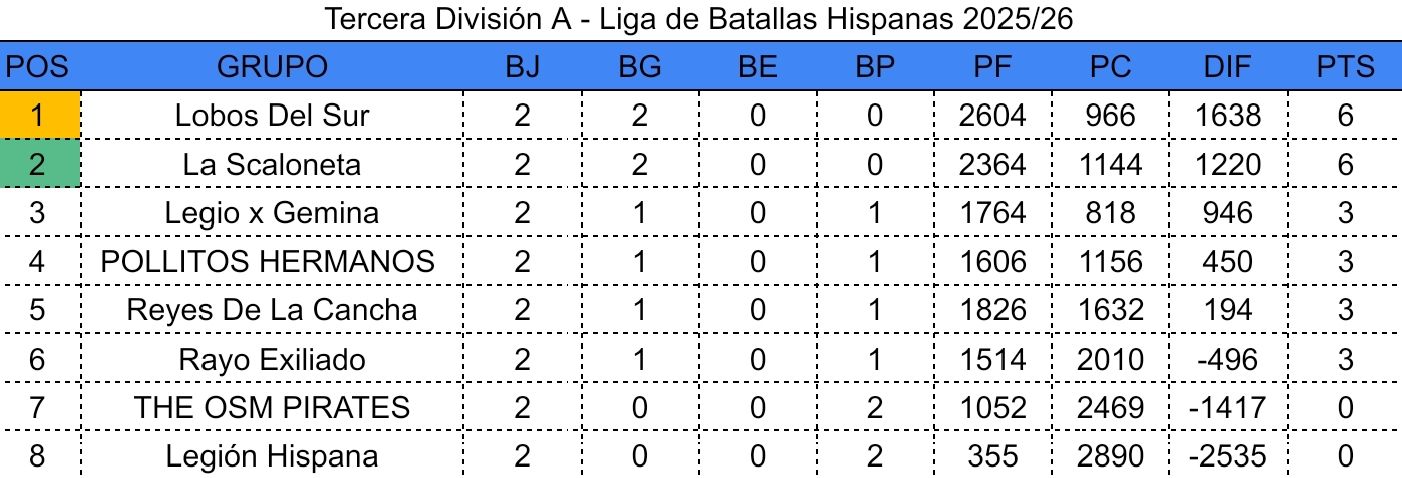Click the PC column header
Viewport: 1402px width, 478px height.
1111,66
